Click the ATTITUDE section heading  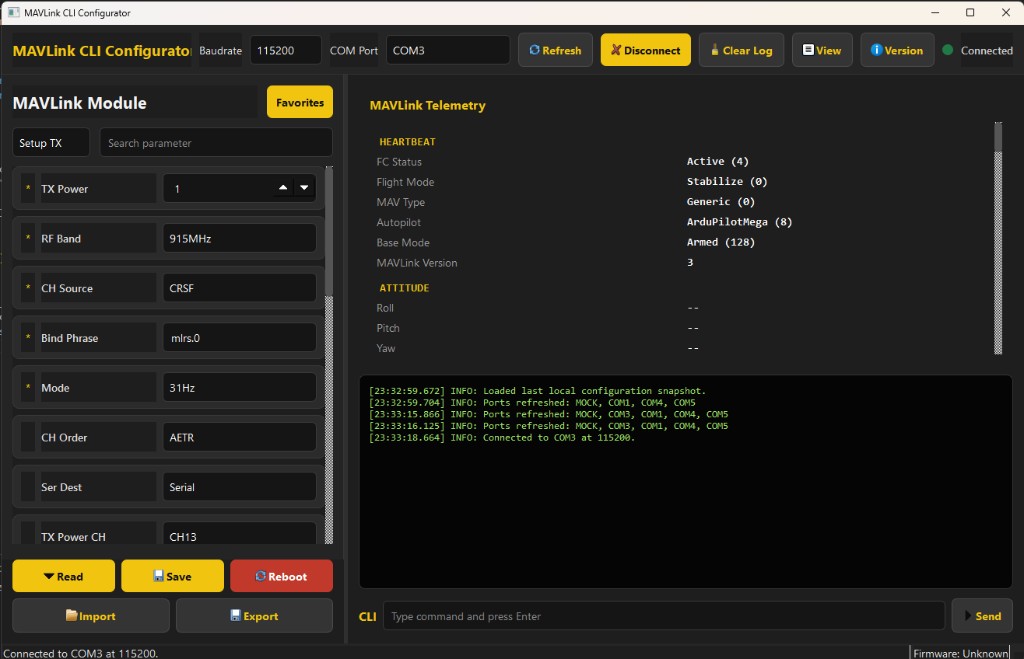(x=404, y=288)
